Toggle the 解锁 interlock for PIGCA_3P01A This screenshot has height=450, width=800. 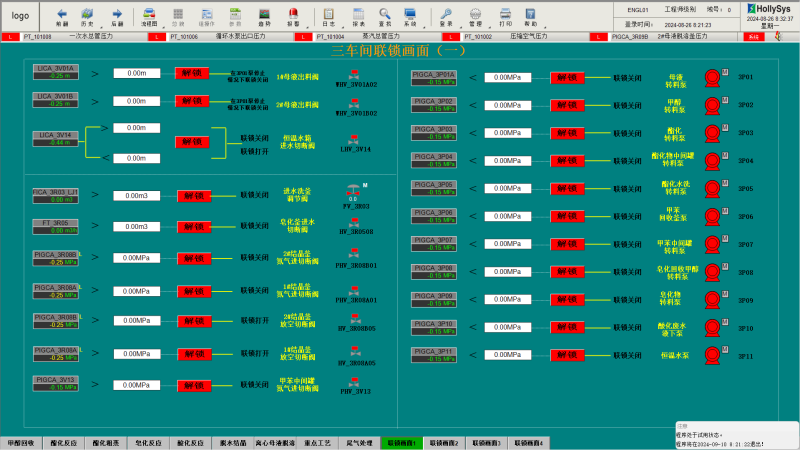[x=567, y=78]
